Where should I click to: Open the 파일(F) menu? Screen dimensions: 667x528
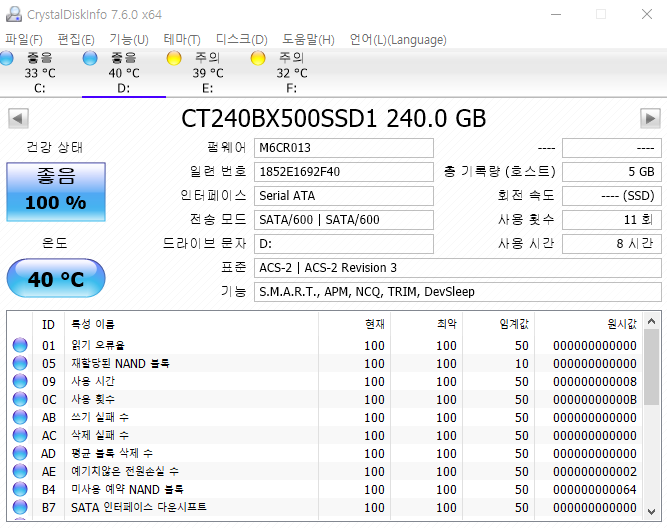pyautogui.click(x=24, y=40)
